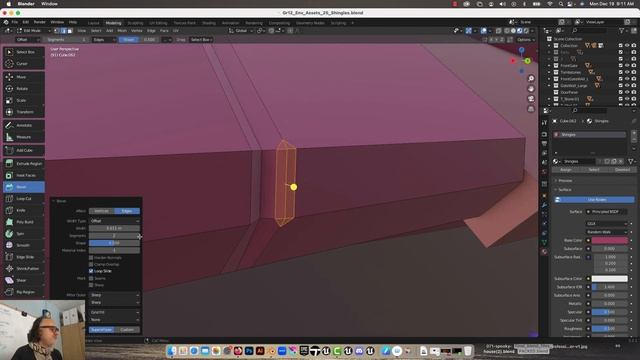Select the Shear tool
The image size is (640, 360).
click(24, 280)
